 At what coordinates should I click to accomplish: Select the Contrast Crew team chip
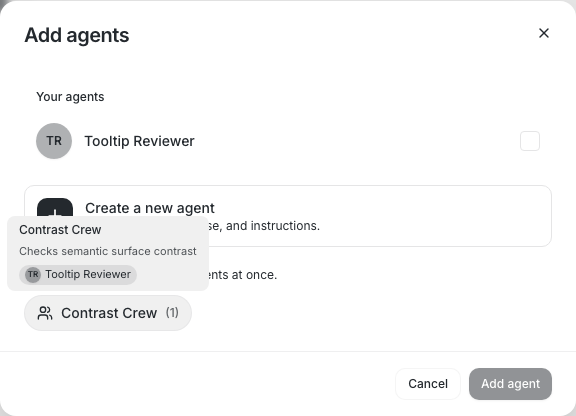coord(108,313)
